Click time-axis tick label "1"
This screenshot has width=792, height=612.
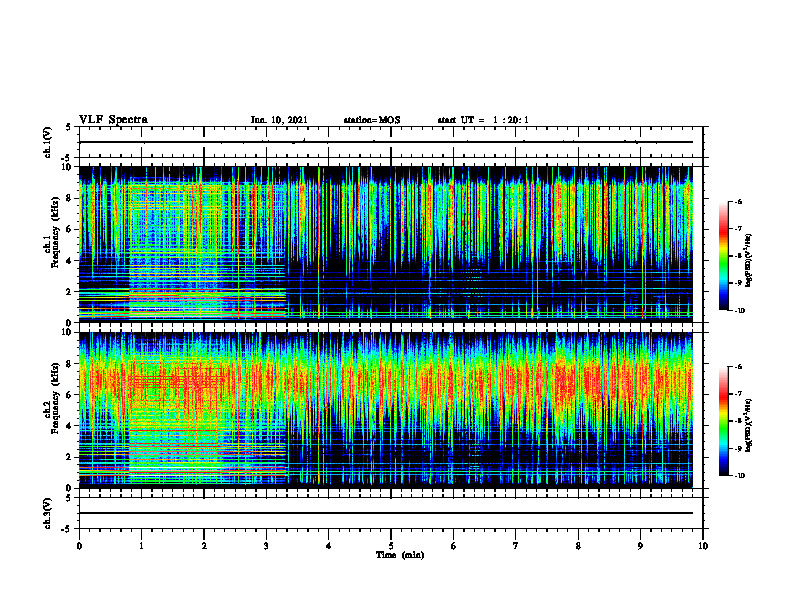click(141, 546)
